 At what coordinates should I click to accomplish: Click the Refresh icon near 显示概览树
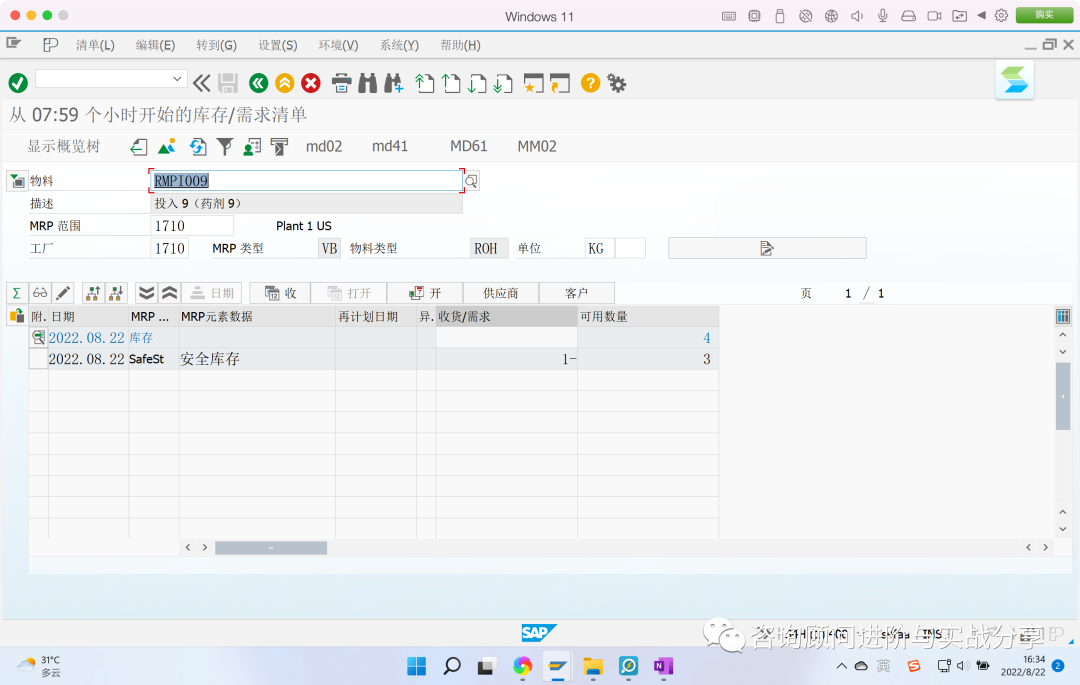(197, 146)
